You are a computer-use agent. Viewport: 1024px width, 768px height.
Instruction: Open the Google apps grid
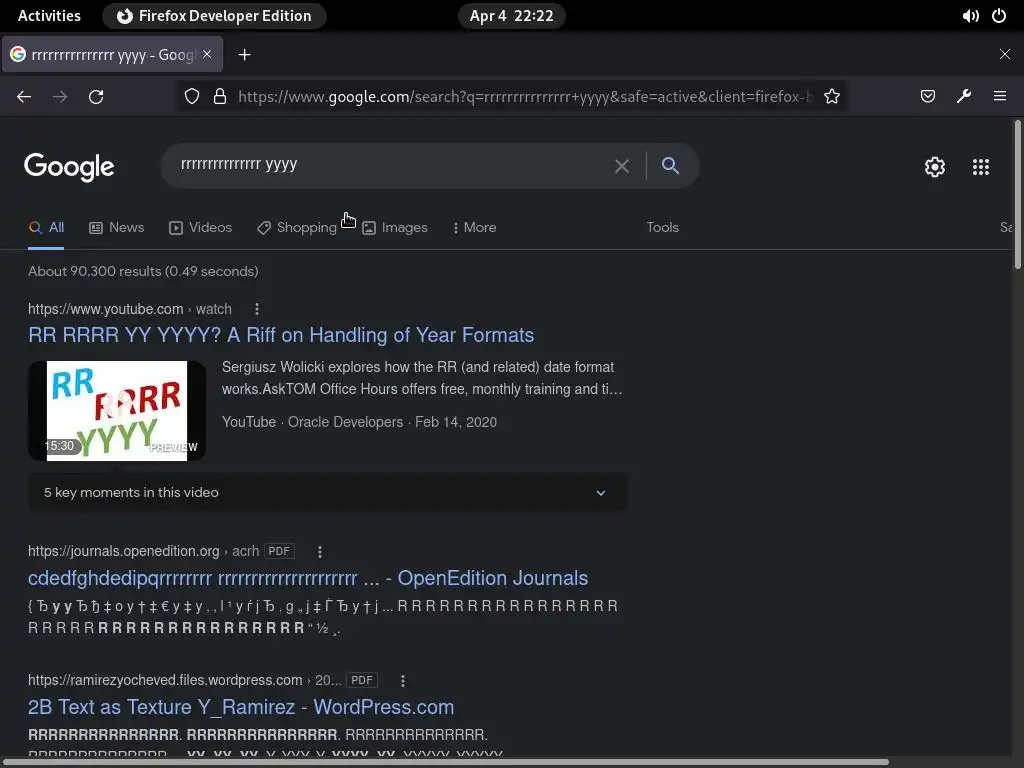click(x=981, y=167)
